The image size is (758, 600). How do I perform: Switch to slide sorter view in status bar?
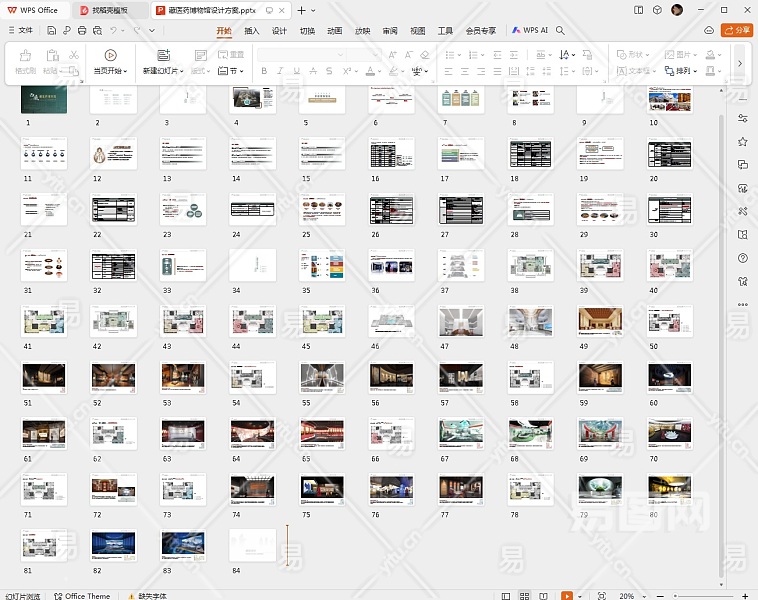tap(524, 595)
